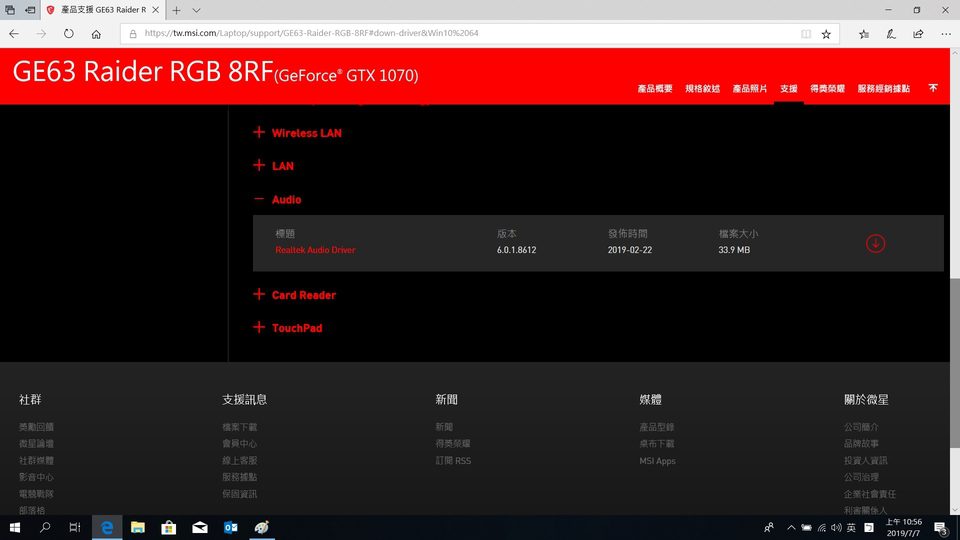
Task: Select driver version text 6.0.1.8612
Action: tap(516, 250)
